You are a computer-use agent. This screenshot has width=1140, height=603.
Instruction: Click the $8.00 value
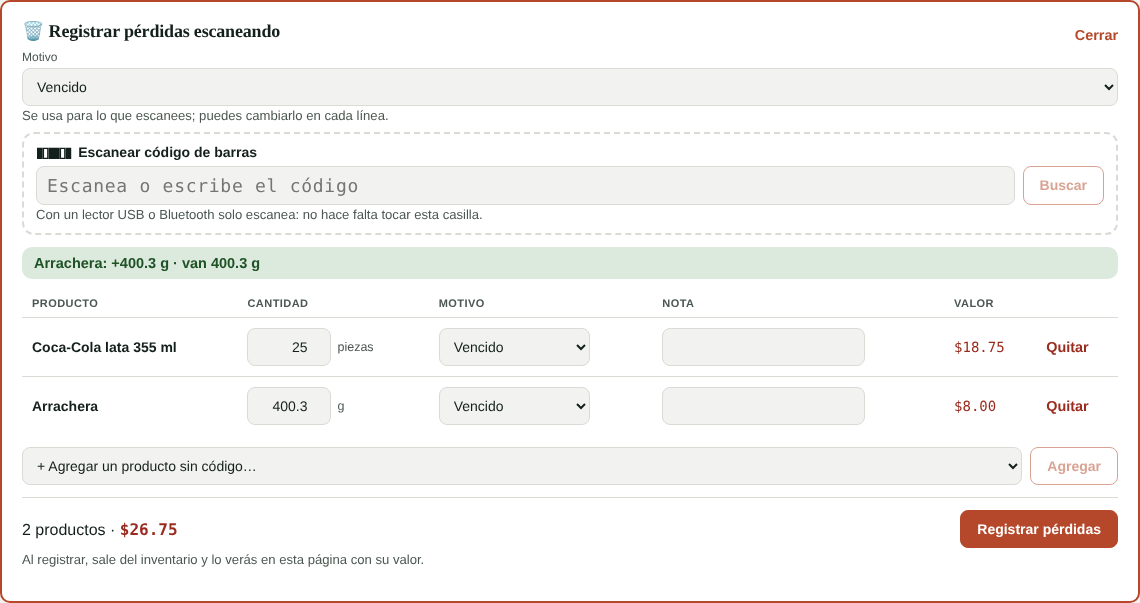(x=974, y=406)
